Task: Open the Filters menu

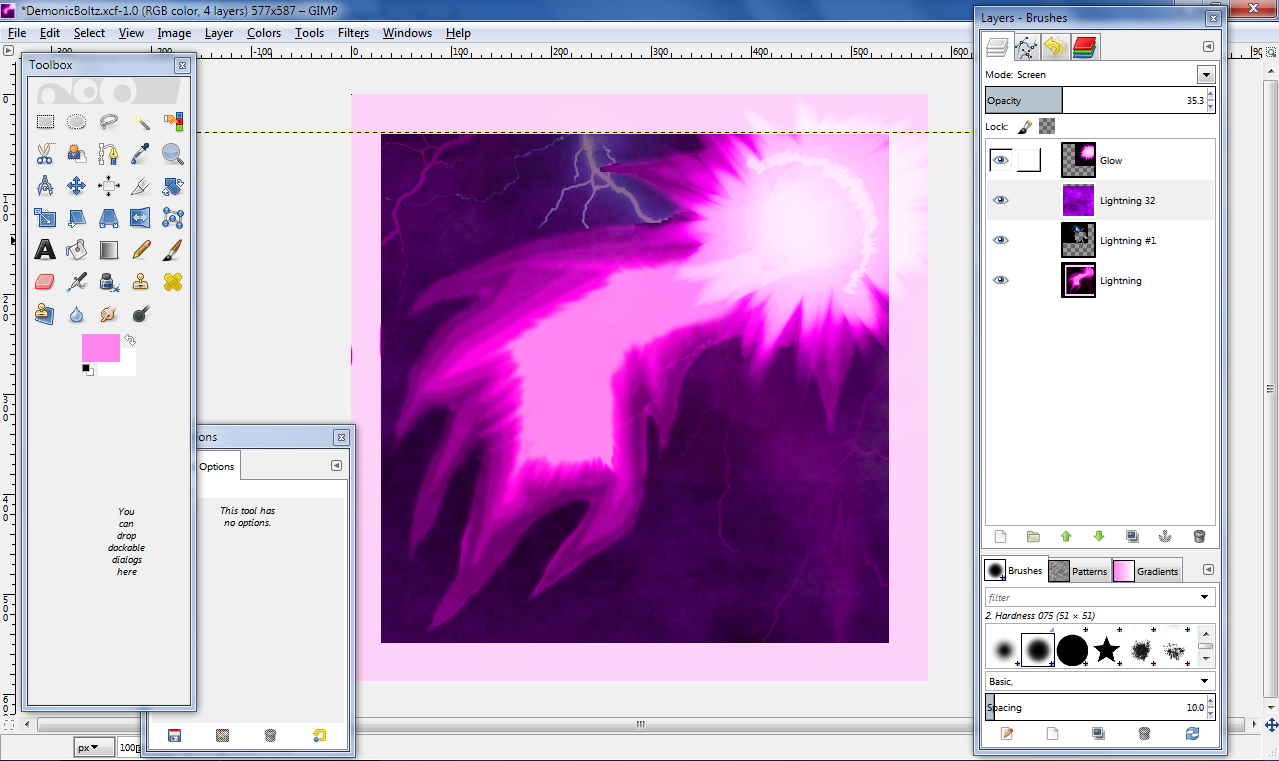Action: click(x=353, y=33)
